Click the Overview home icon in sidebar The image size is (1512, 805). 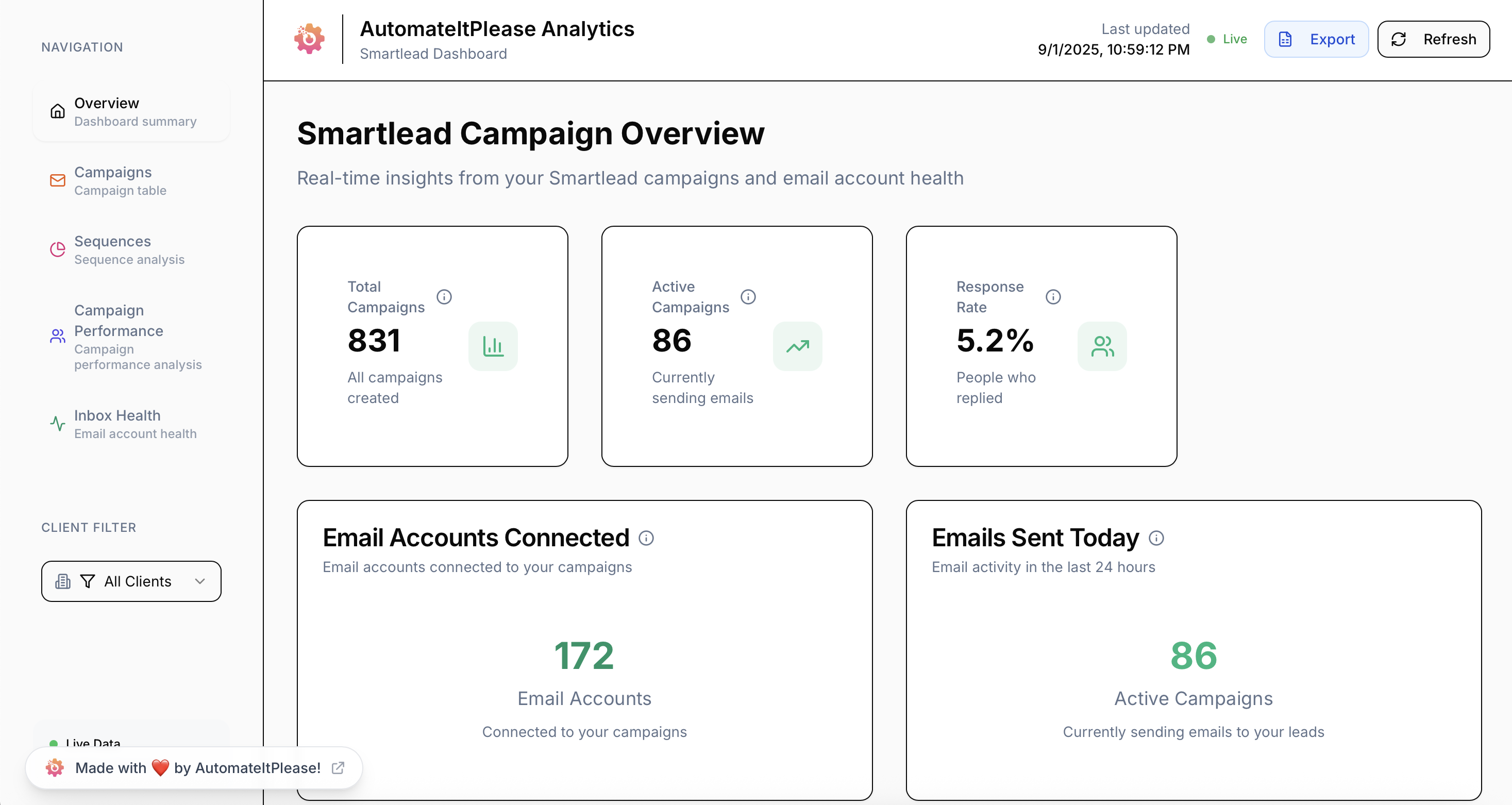pos(58,111)
